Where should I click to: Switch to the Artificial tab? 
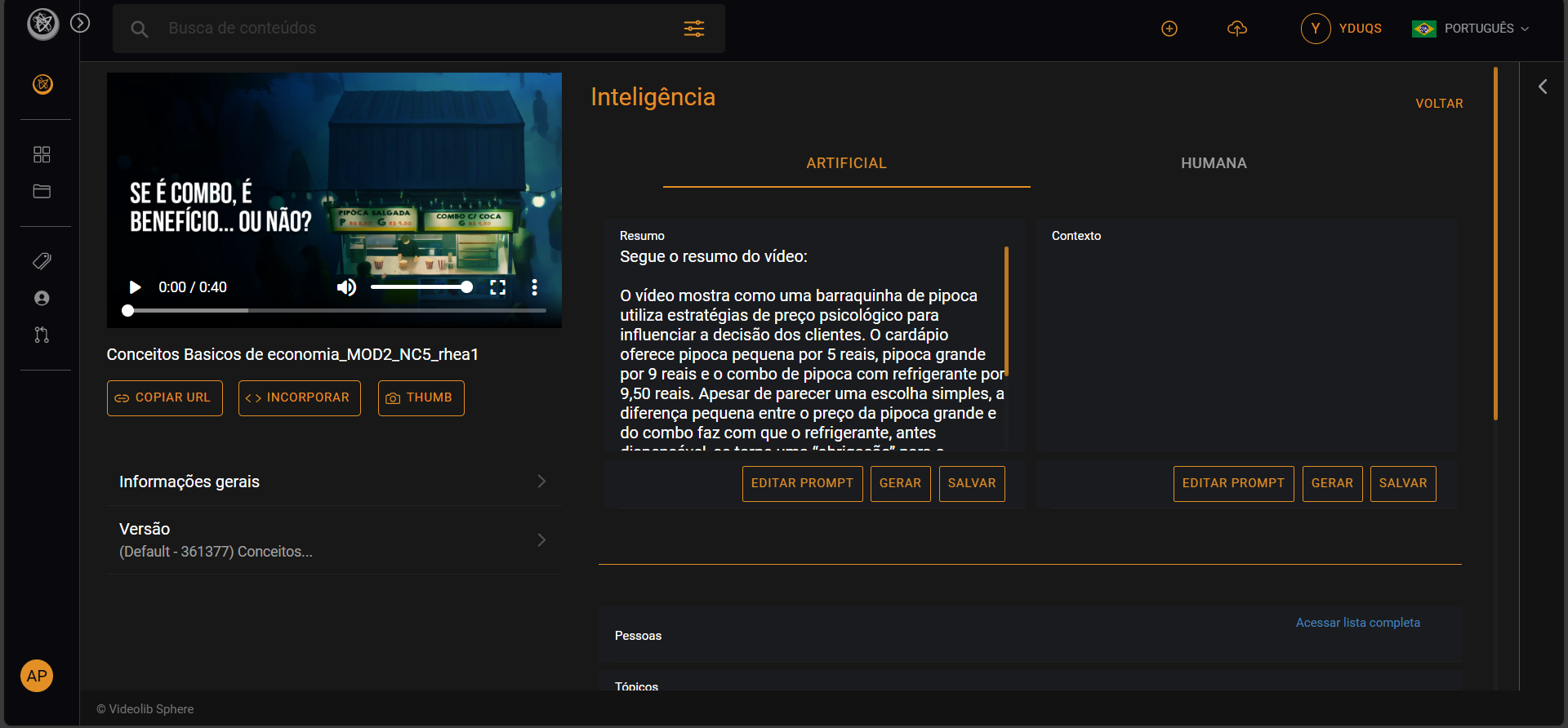pos(846,163)
